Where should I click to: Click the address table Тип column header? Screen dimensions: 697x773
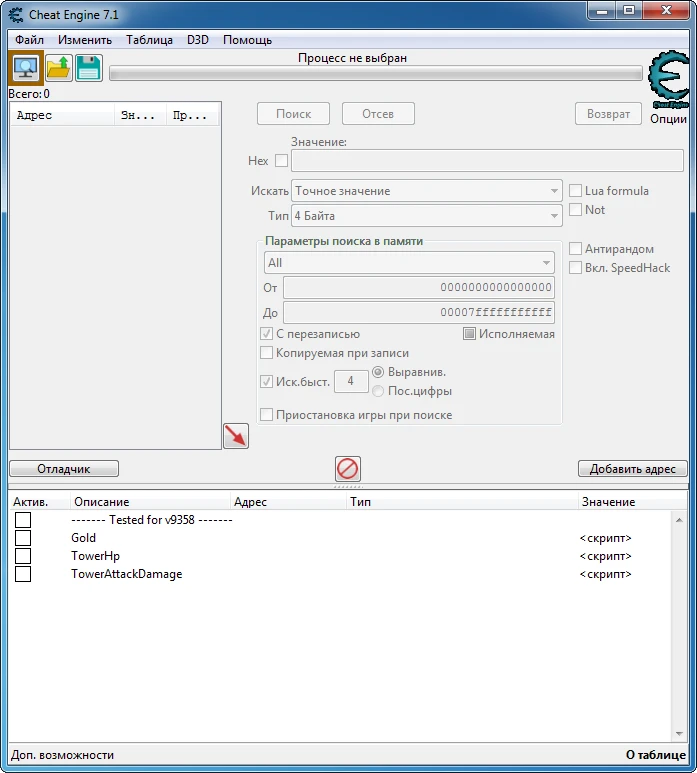click(462, 502)
